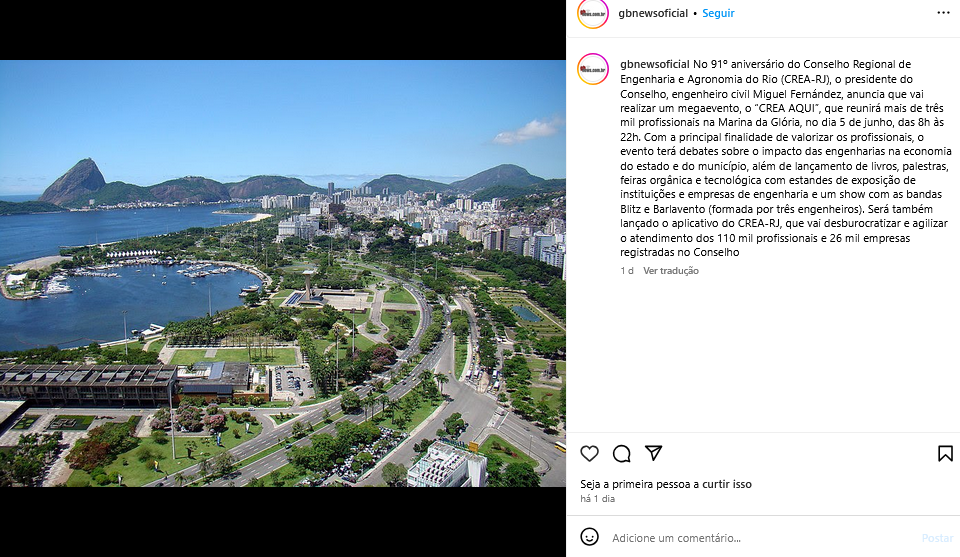Open more options three-dot menu
960x557 pixels.
click(943, 13)
